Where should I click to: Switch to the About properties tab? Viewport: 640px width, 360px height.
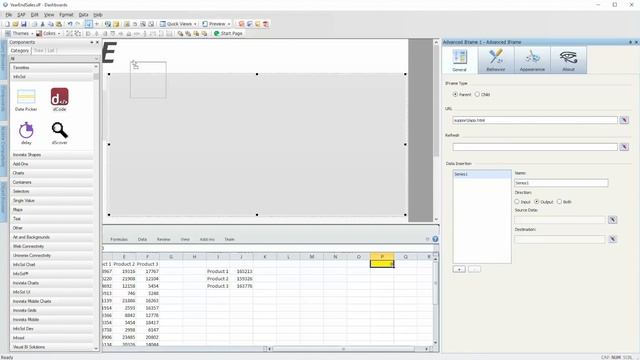click(x=569, y=60)
